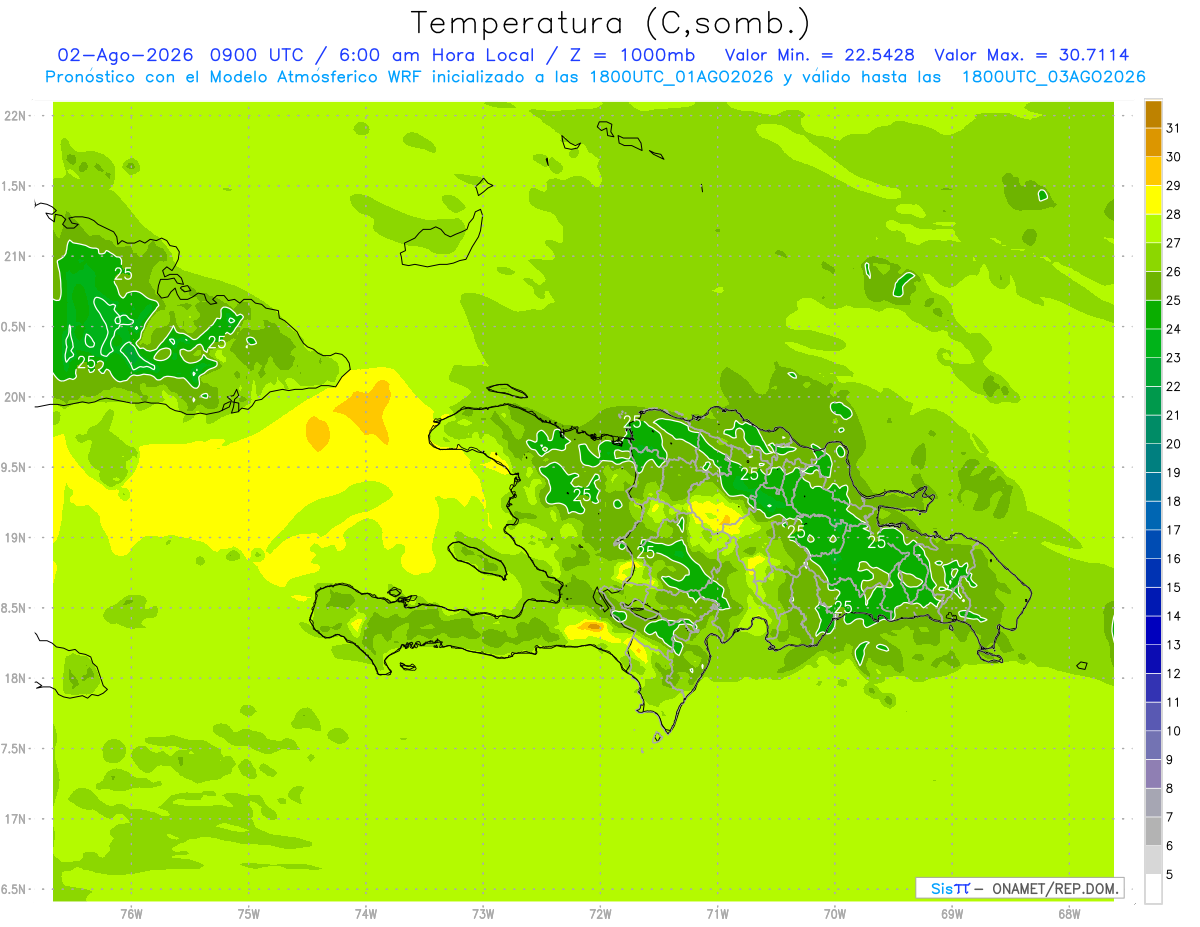The width and height of the screenshot is (1200, 927).
Task: Click the 17N latitude axis label
Action: tap(14, 819)
